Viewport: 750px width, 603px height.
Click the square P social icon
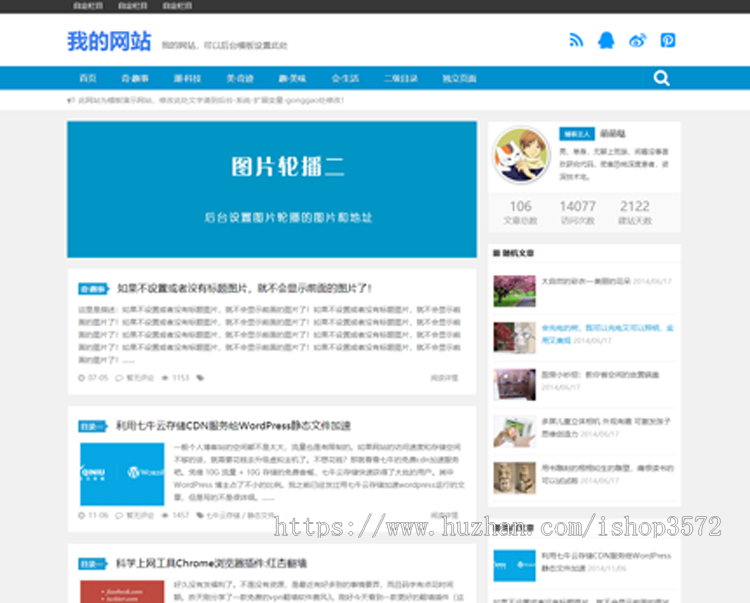coord(668,40)
